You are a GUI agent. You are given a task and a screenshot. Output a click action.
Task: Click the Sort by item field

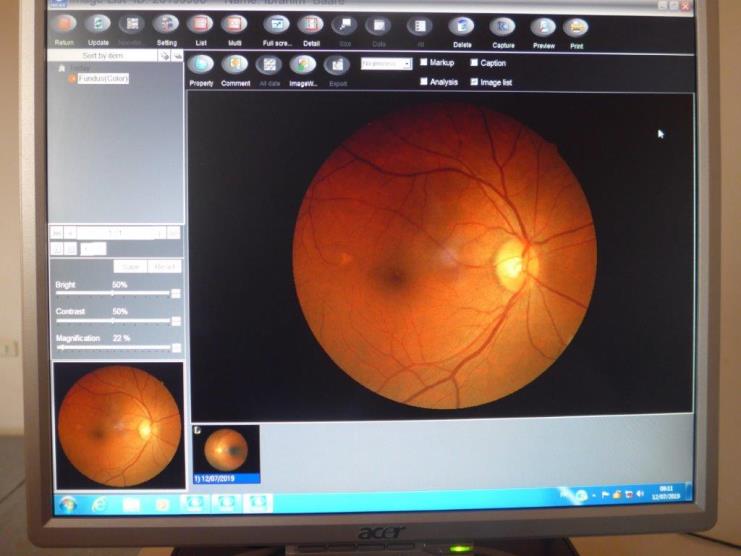103,56
